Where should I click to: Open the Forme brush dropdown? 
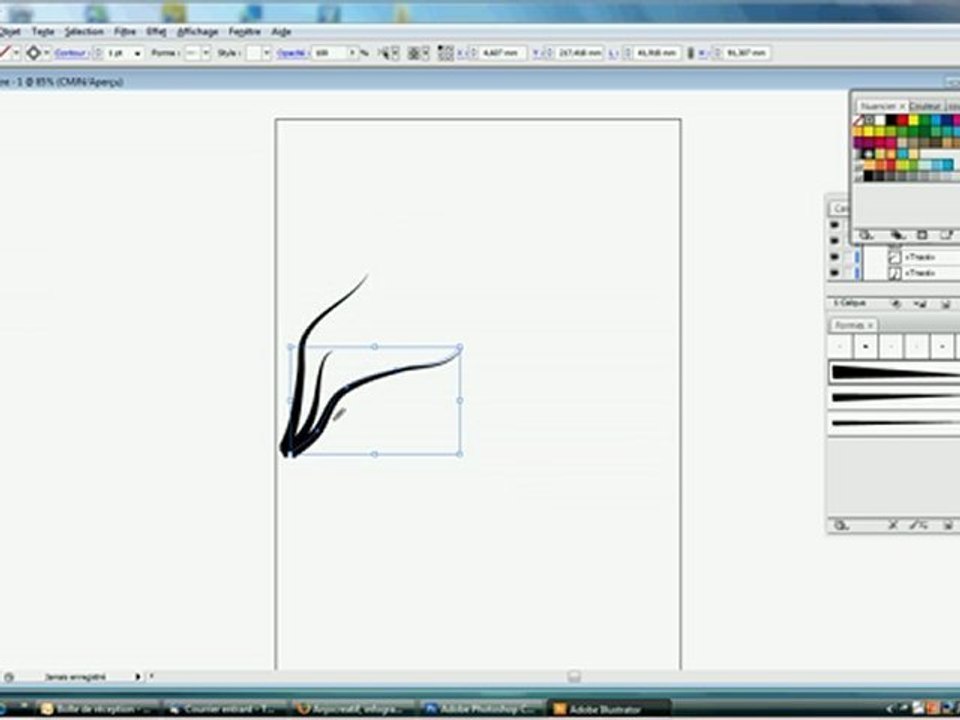pyautogui.click(x=206, y=53)
